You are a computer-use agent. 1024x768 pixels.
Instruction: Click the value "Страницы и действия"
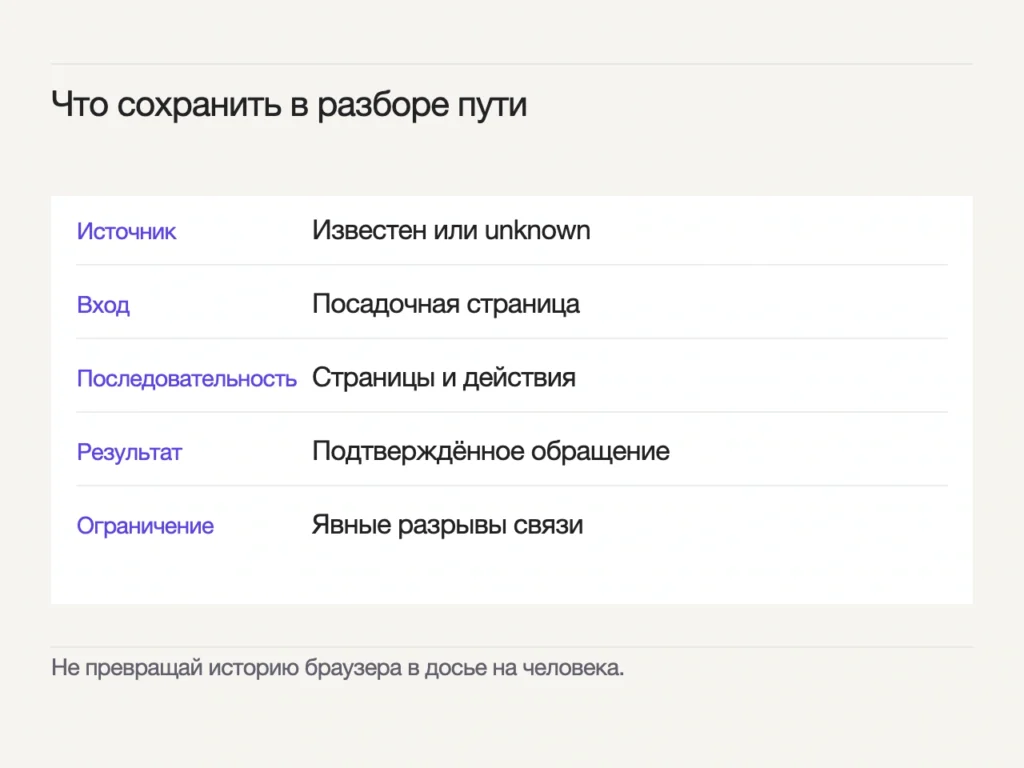pyautogui.click(x=443, y=378)
